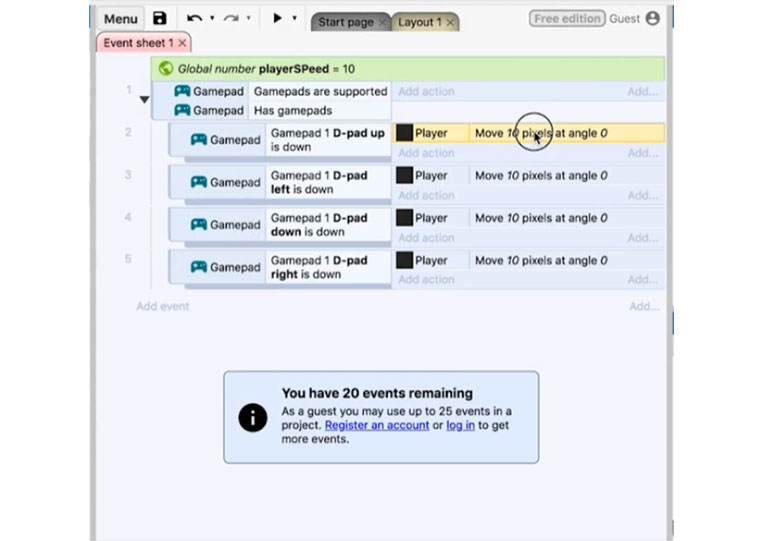This screenshot has width=763, height=541.
Task: Select the Global number playerSPeed row
Action: click(x=408, y=69)
